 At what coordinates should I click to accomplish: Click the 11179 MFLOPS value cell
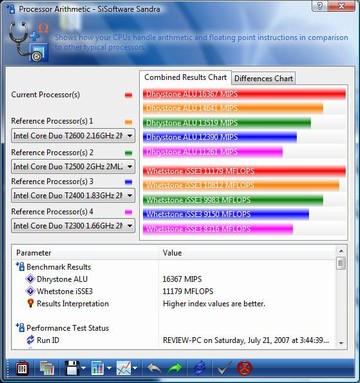point(188,291)
